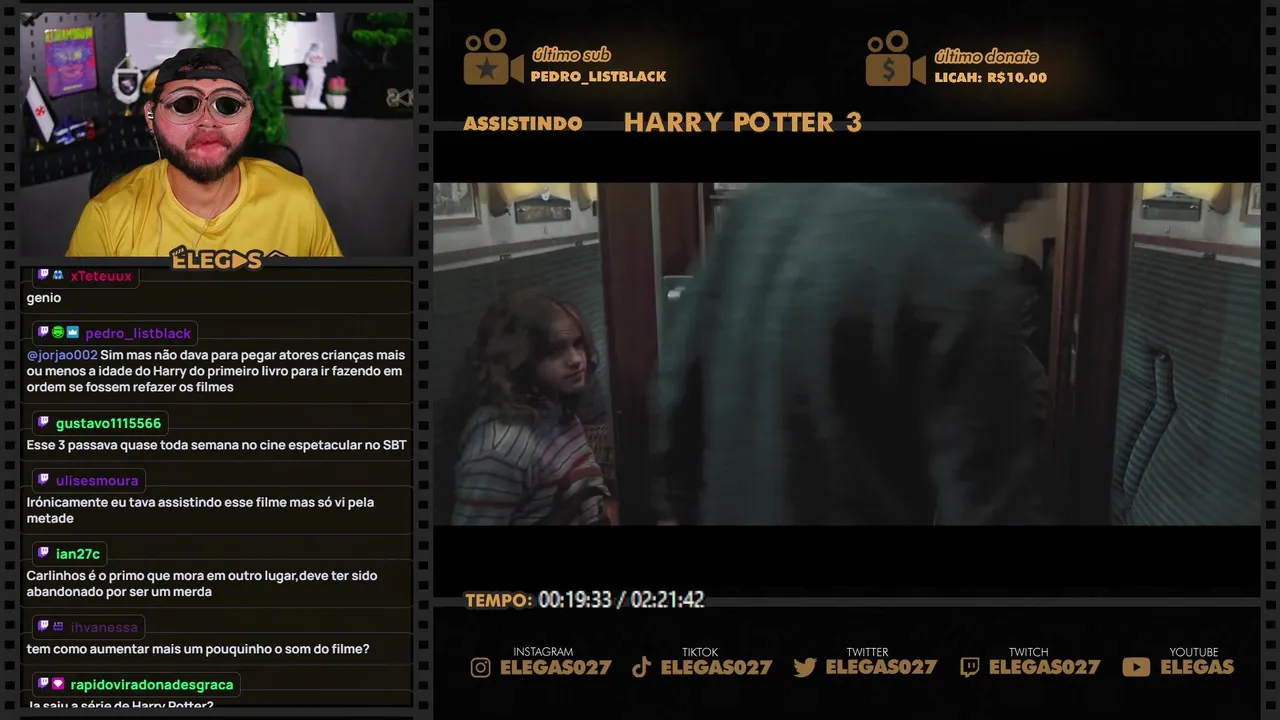This screenshot has width=1280, height=720.
Task: Click the ELEGAS027 Instagram handle
Action: click(556, 667)
